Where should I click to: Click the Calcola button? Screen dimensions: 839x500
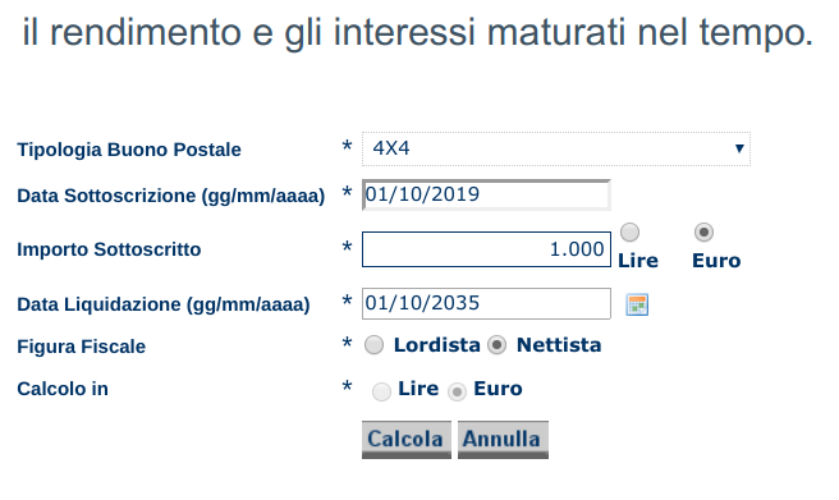406,440
